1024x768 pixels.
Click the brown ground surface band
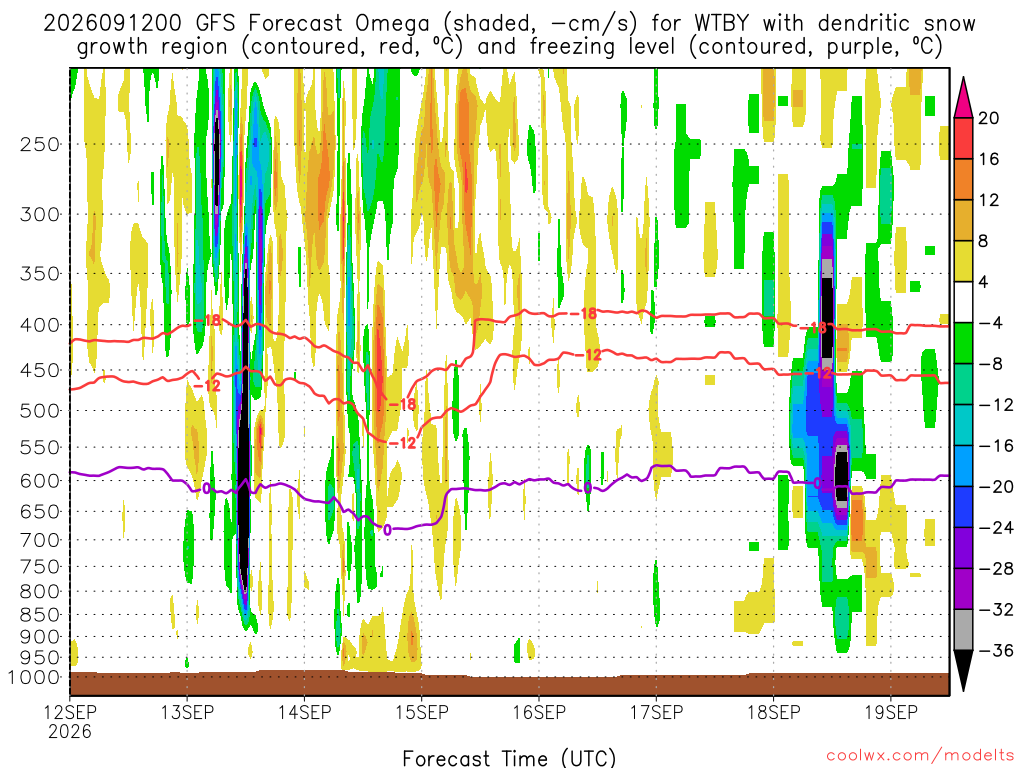[x=509, y=684]
